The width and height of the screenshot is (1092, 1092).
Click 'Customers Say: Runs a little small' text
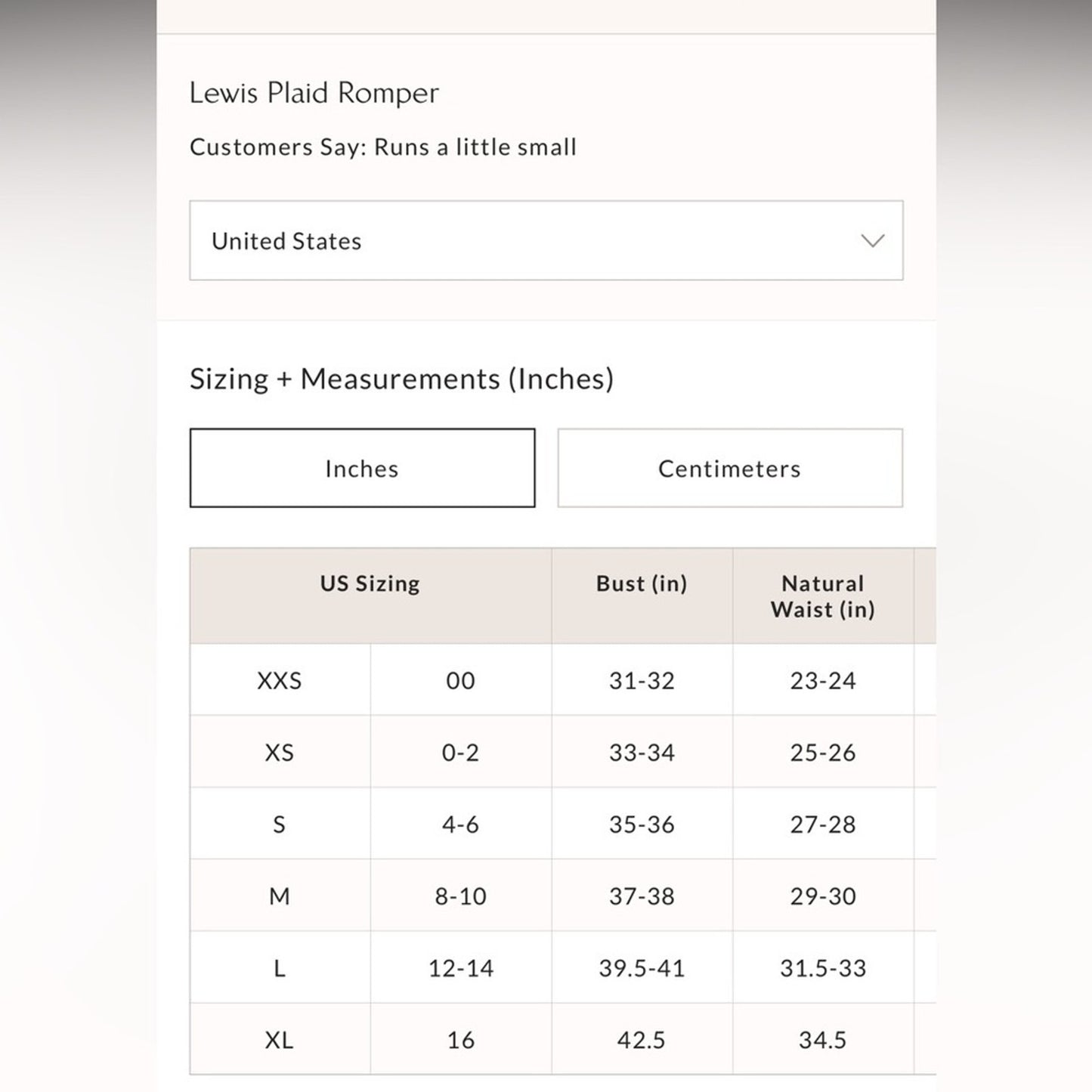(382, 147)
